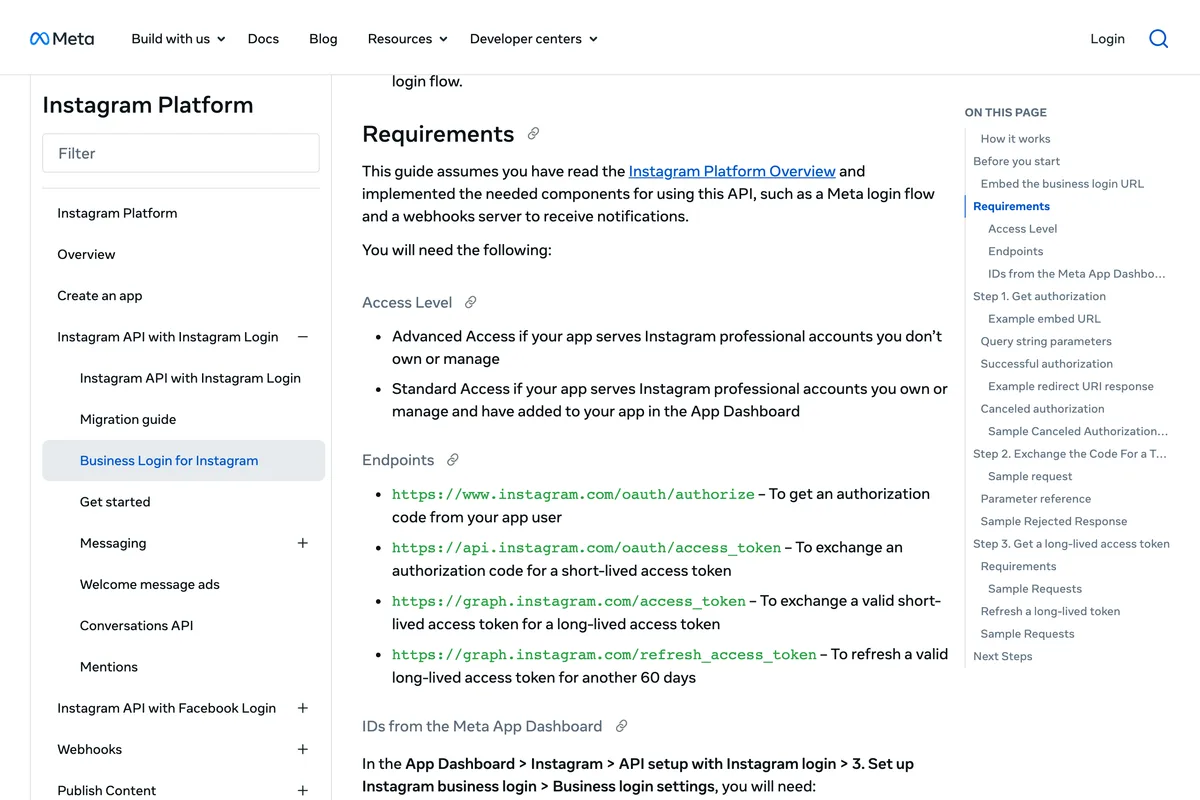Jump to Before you start section

pyautogui.click(x=1016, y=161)
